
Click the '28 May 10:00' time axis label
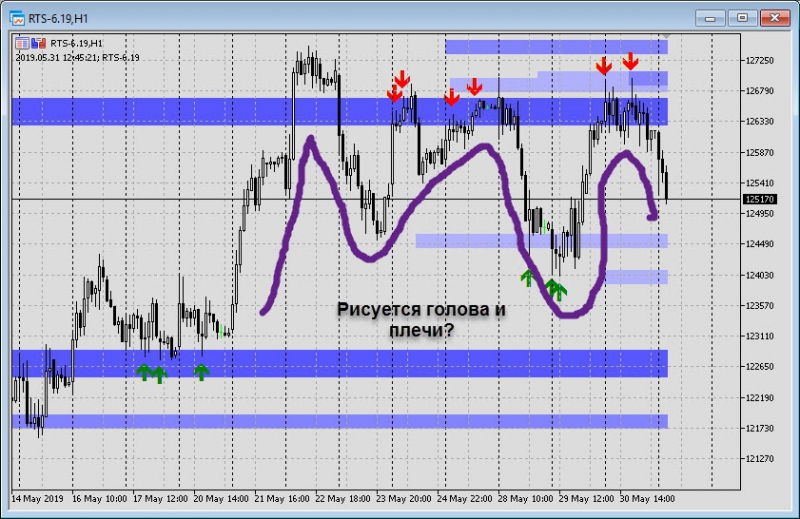point(525,499)
